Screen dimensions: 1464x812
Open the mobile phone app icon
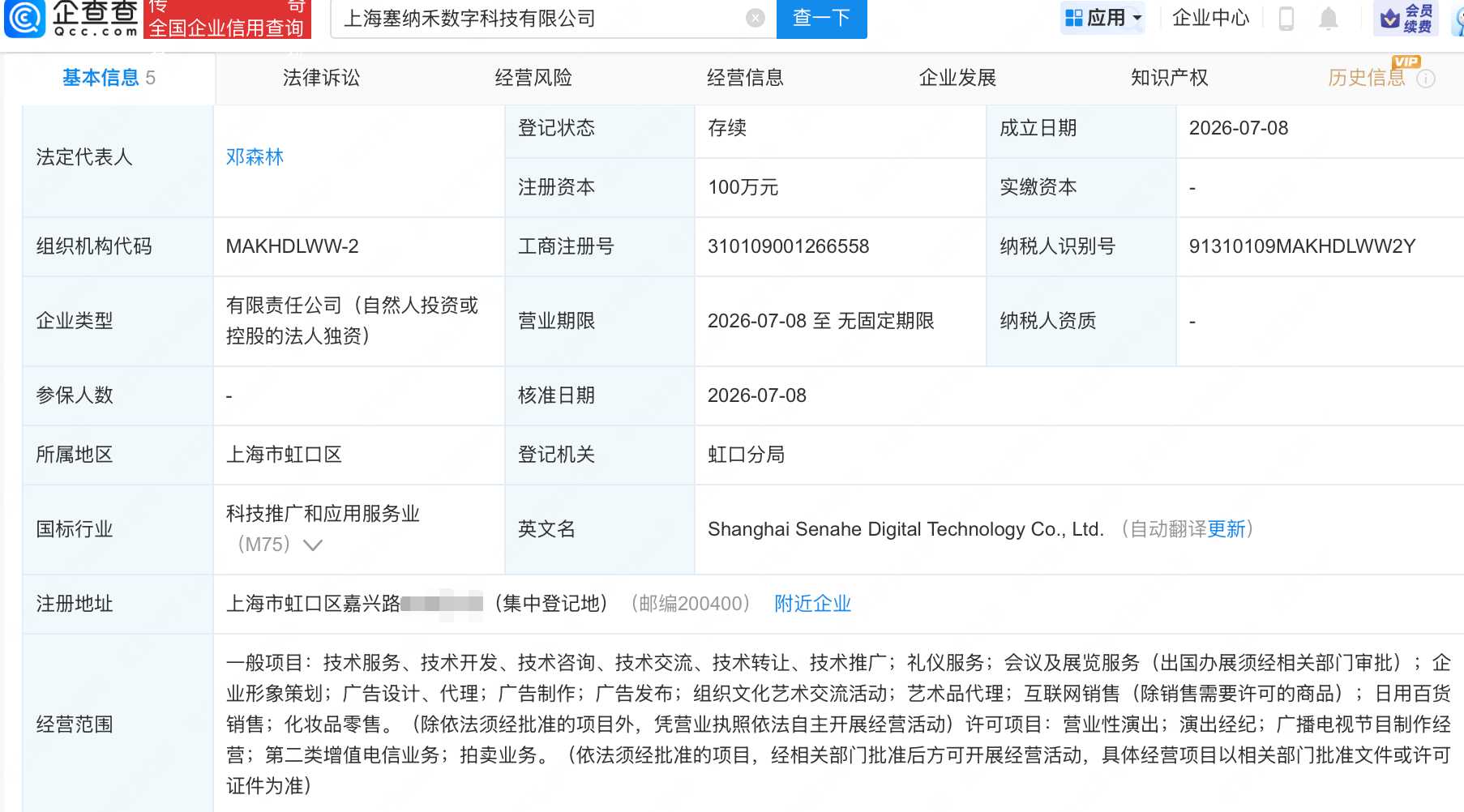1286,18
